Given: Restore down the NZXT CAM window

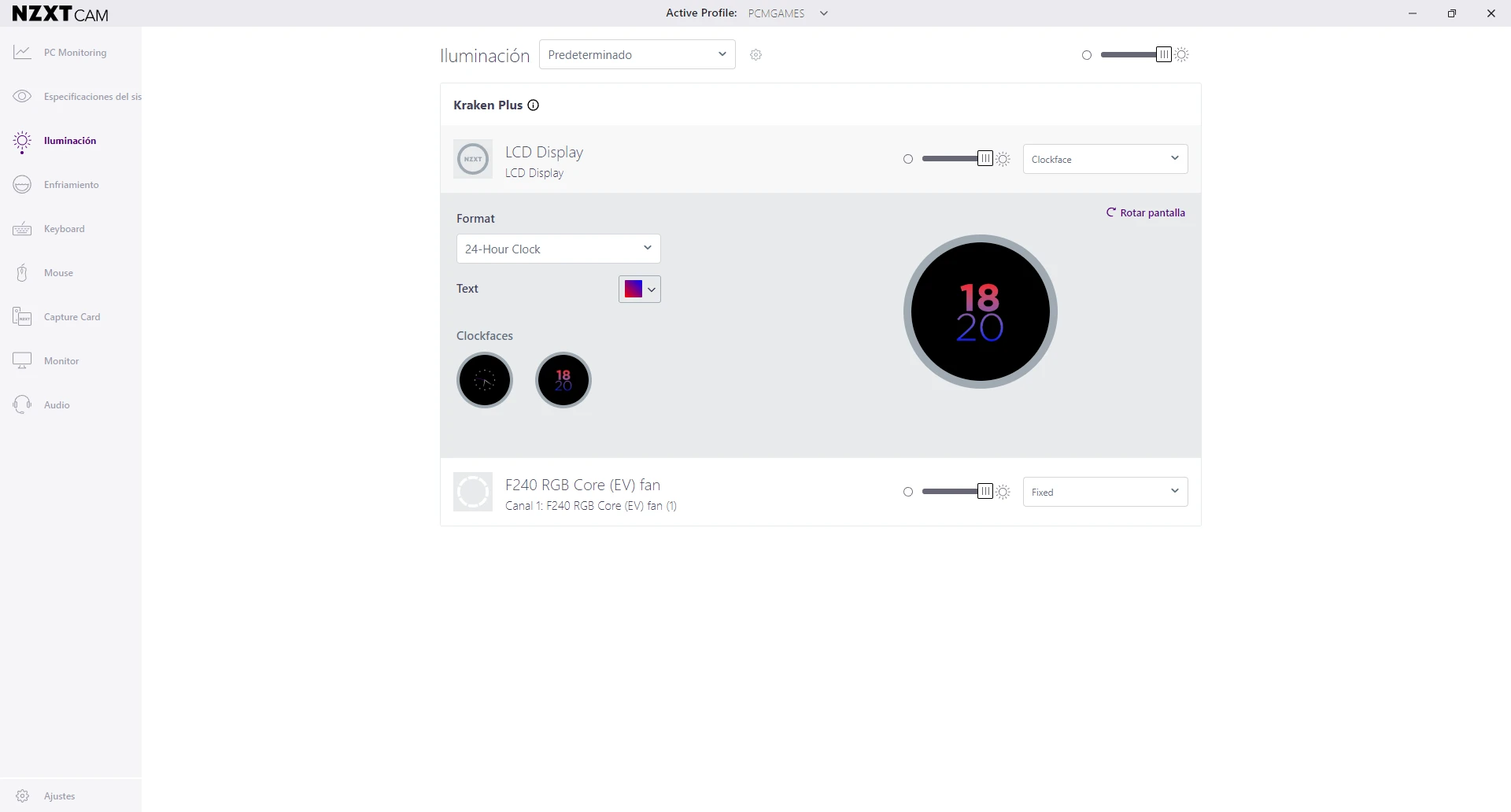Looking at the screenshot, I should [x=1452, y=13].
